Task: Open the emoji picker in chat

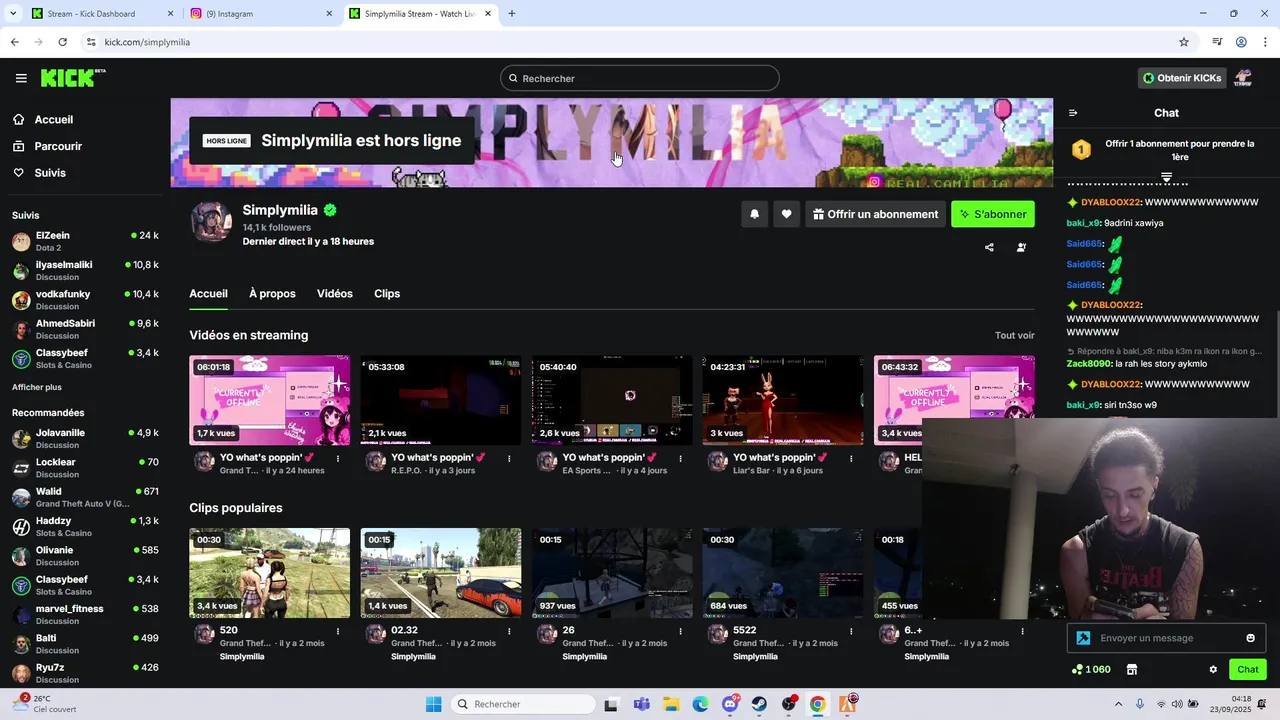Action: pyautogui.click(x=1250, y=638)
